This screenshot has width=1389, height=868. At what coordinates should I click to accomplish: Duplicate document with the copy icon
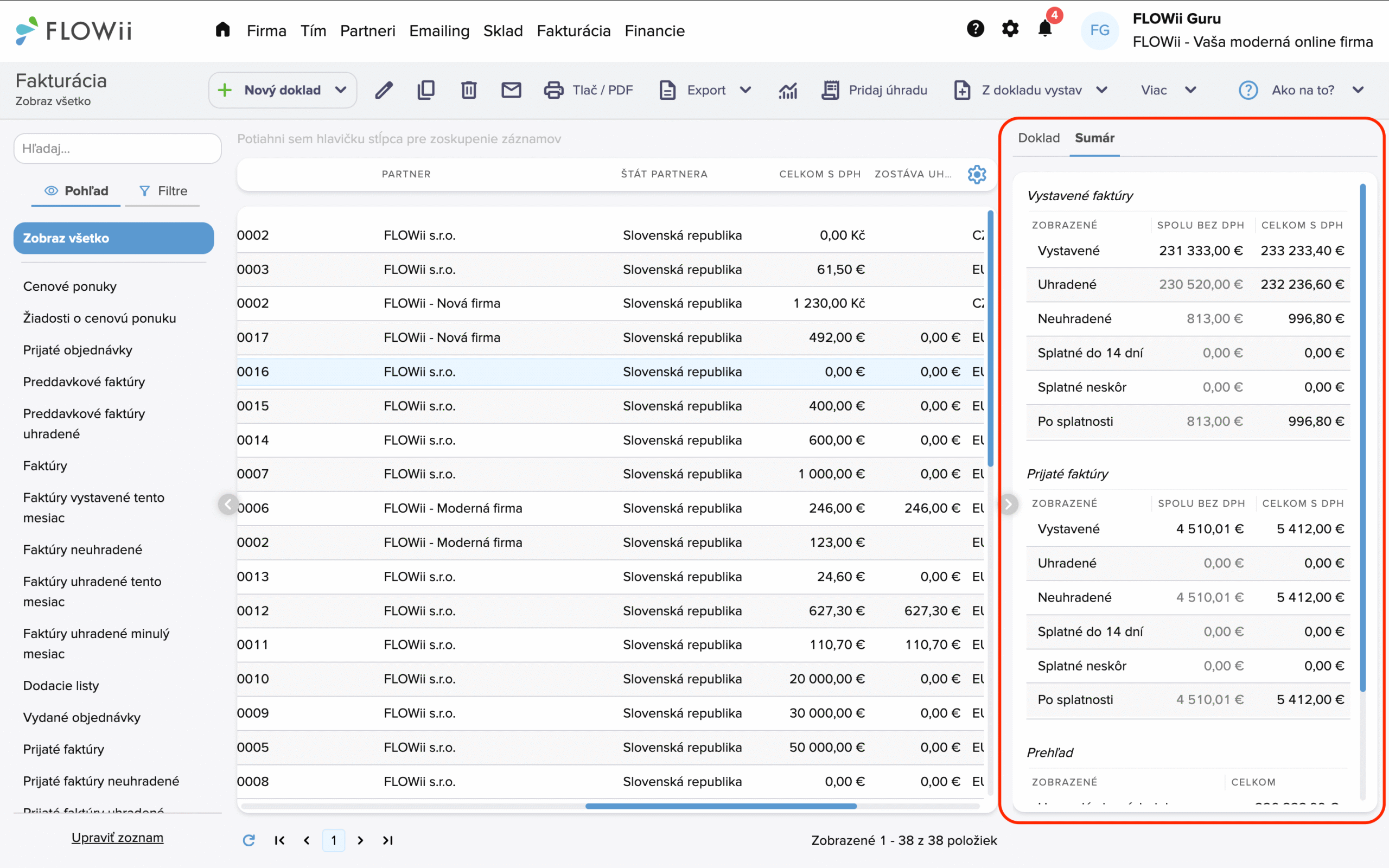click(x=426, y=90)
